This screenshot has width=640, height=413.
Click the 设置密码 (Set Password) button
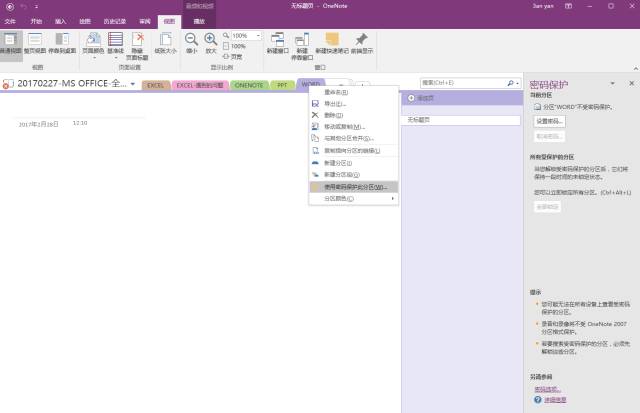click(x=549, y=121)
